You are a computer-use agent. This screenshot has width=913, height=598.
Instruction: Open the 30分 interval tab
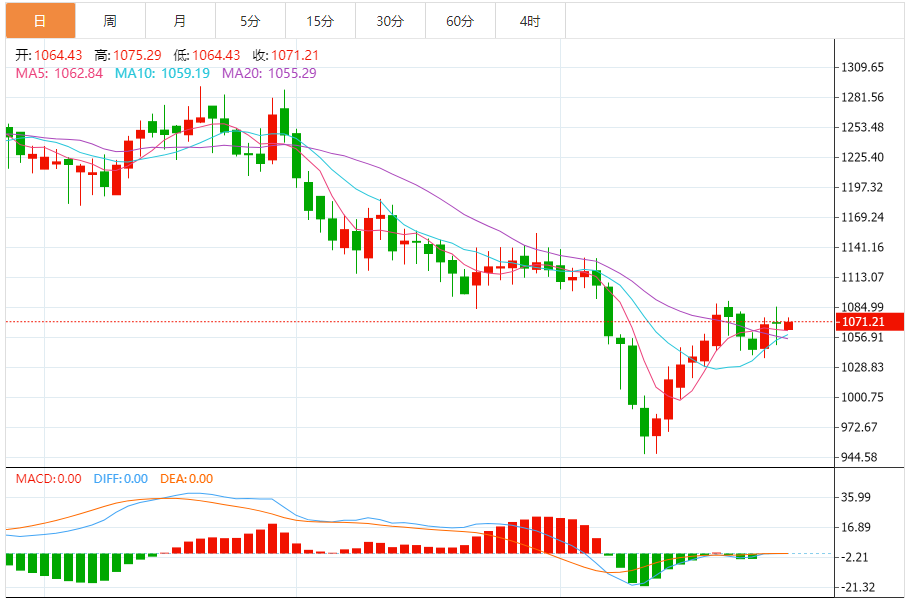pyautogui.click(x=390, y=21)
